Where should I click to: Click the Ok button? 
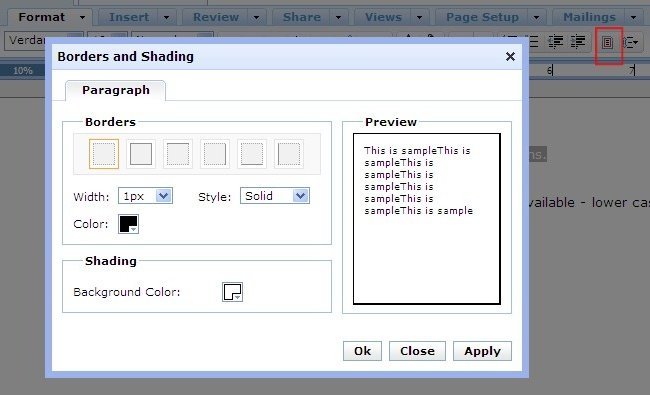pos(362,351)
